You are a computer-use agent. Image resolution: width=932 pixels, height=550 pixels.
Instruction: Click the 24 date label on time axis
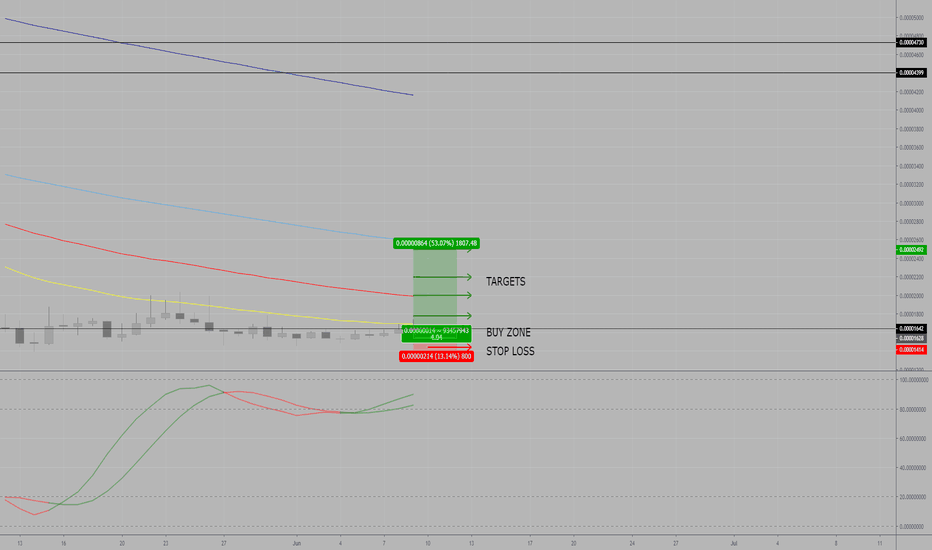632,543
